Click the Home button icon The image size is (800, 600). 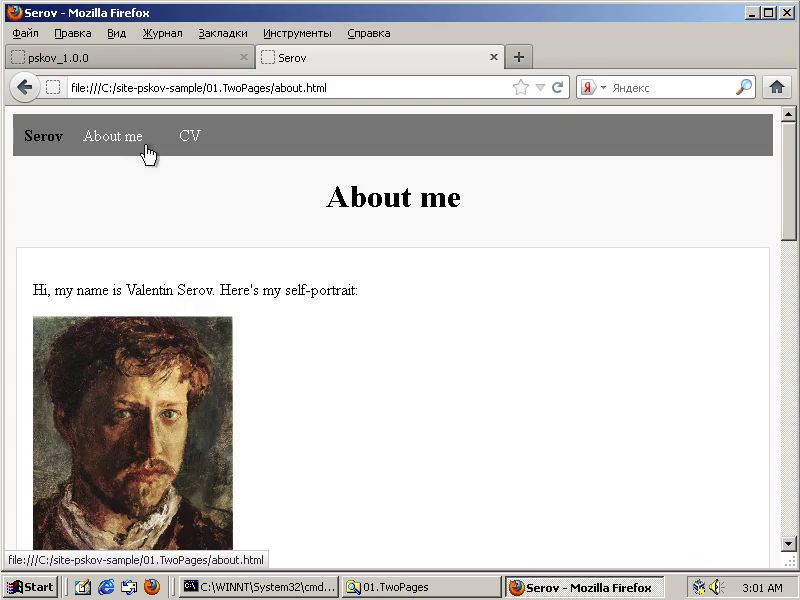tap(777, 88)
